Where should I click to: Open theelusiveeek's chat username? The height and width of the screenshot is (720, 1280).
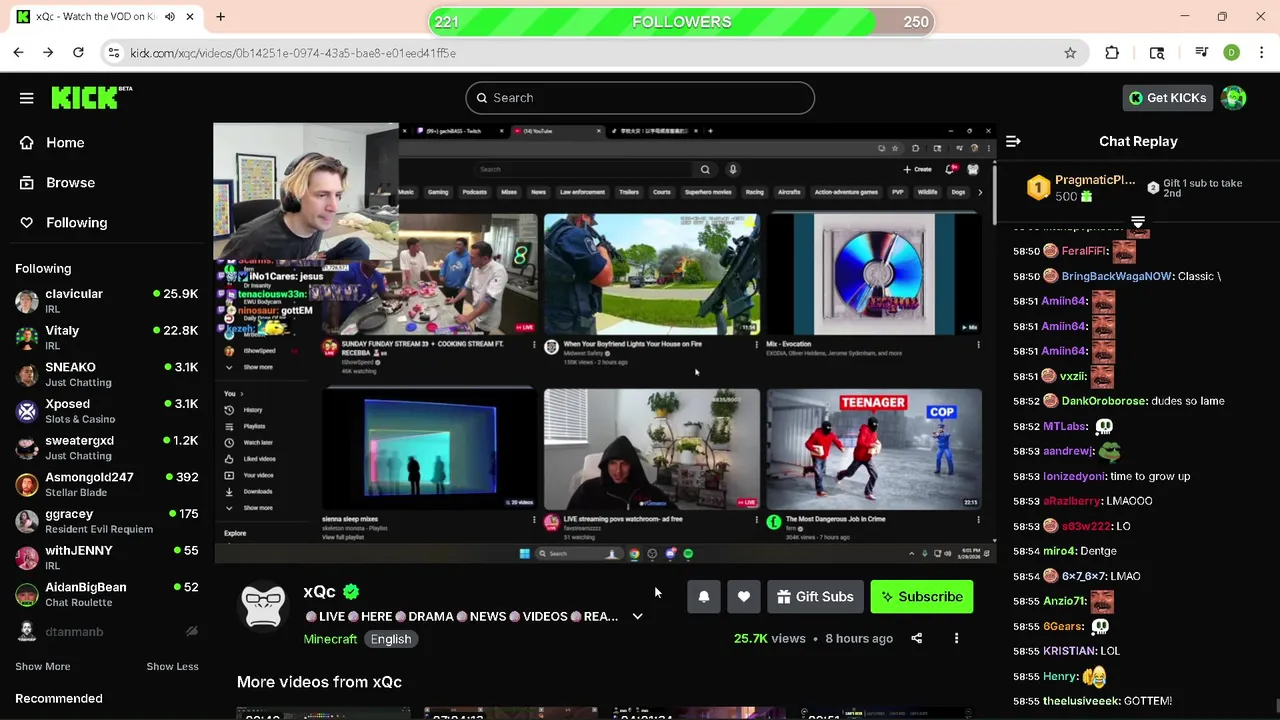1081,701
